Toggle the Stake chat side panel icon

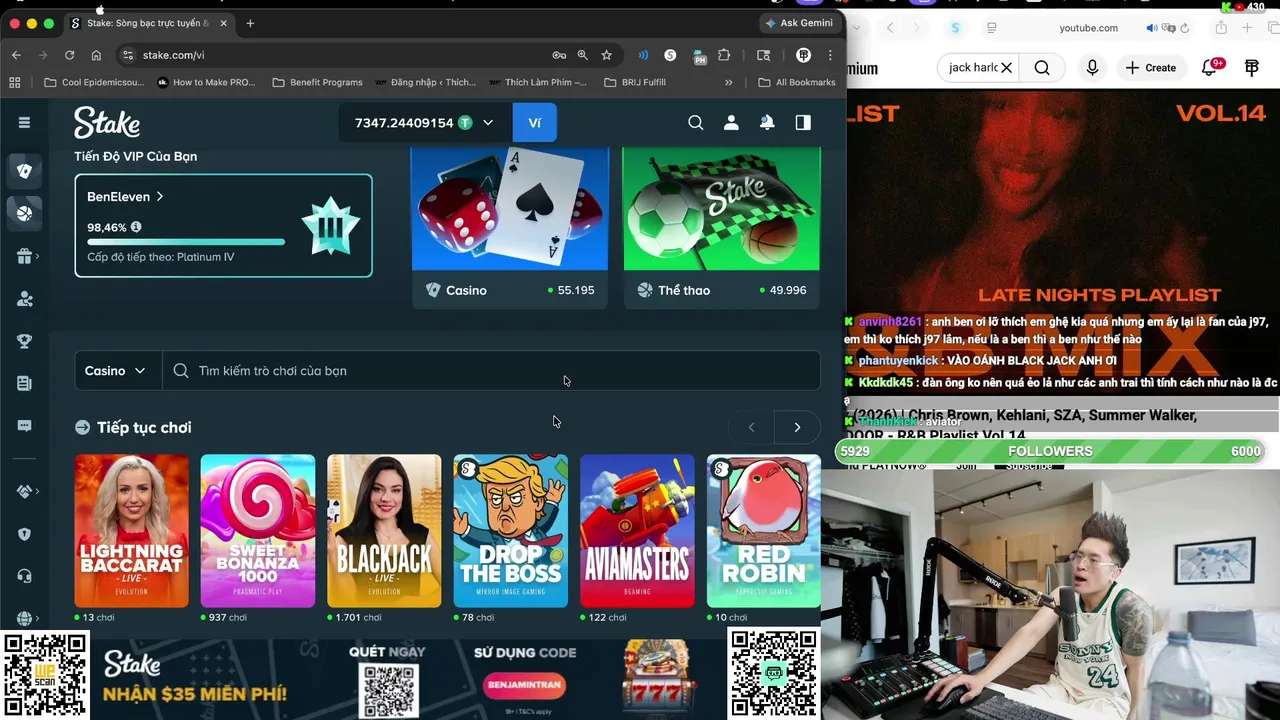click(x=803, y=122)
